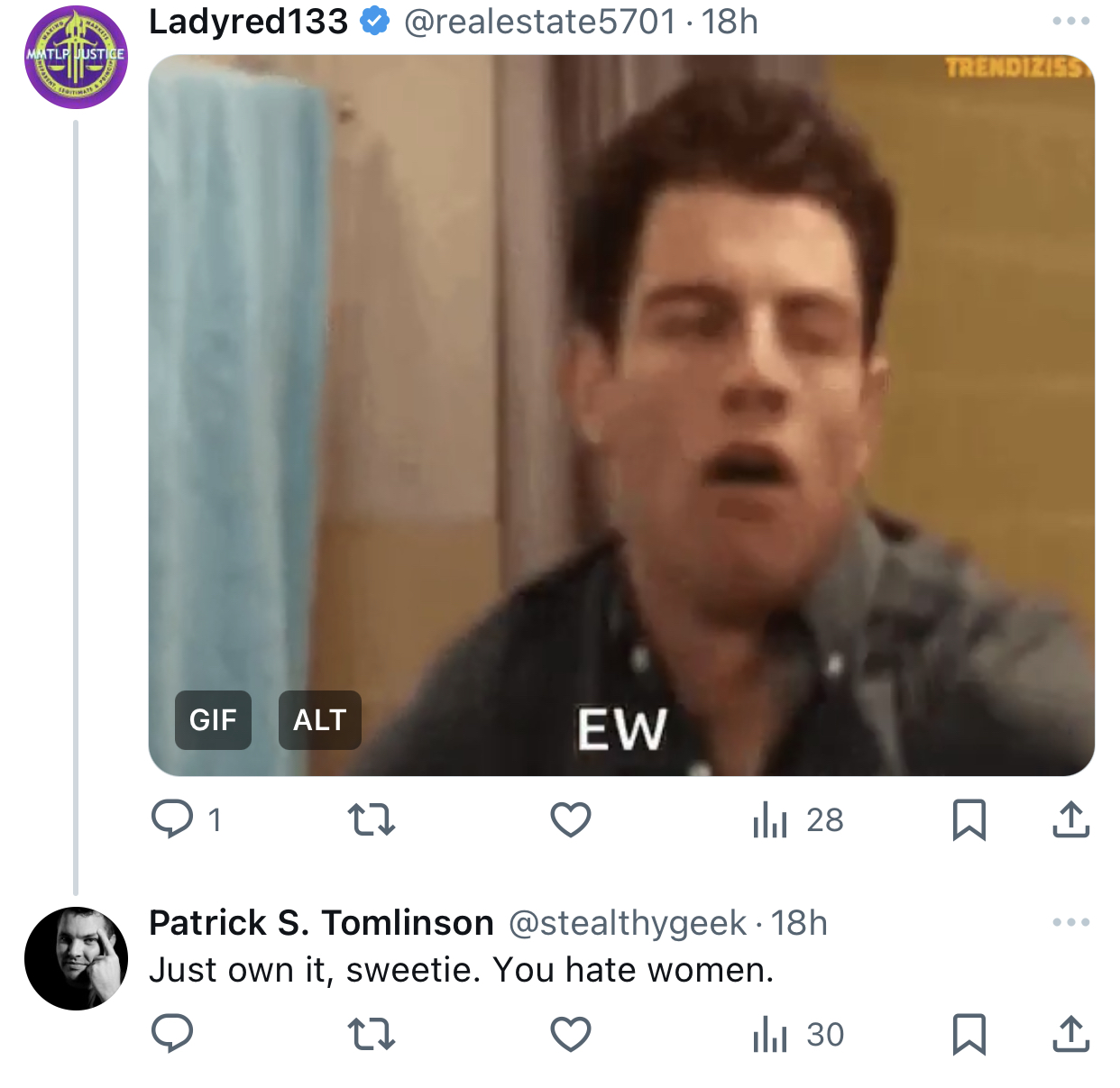Image resolution: width=1120 pixels, height=1088 pixels.
Task: Like Patrick S. Tomlinson's reply
Action: coord(571,1034)
